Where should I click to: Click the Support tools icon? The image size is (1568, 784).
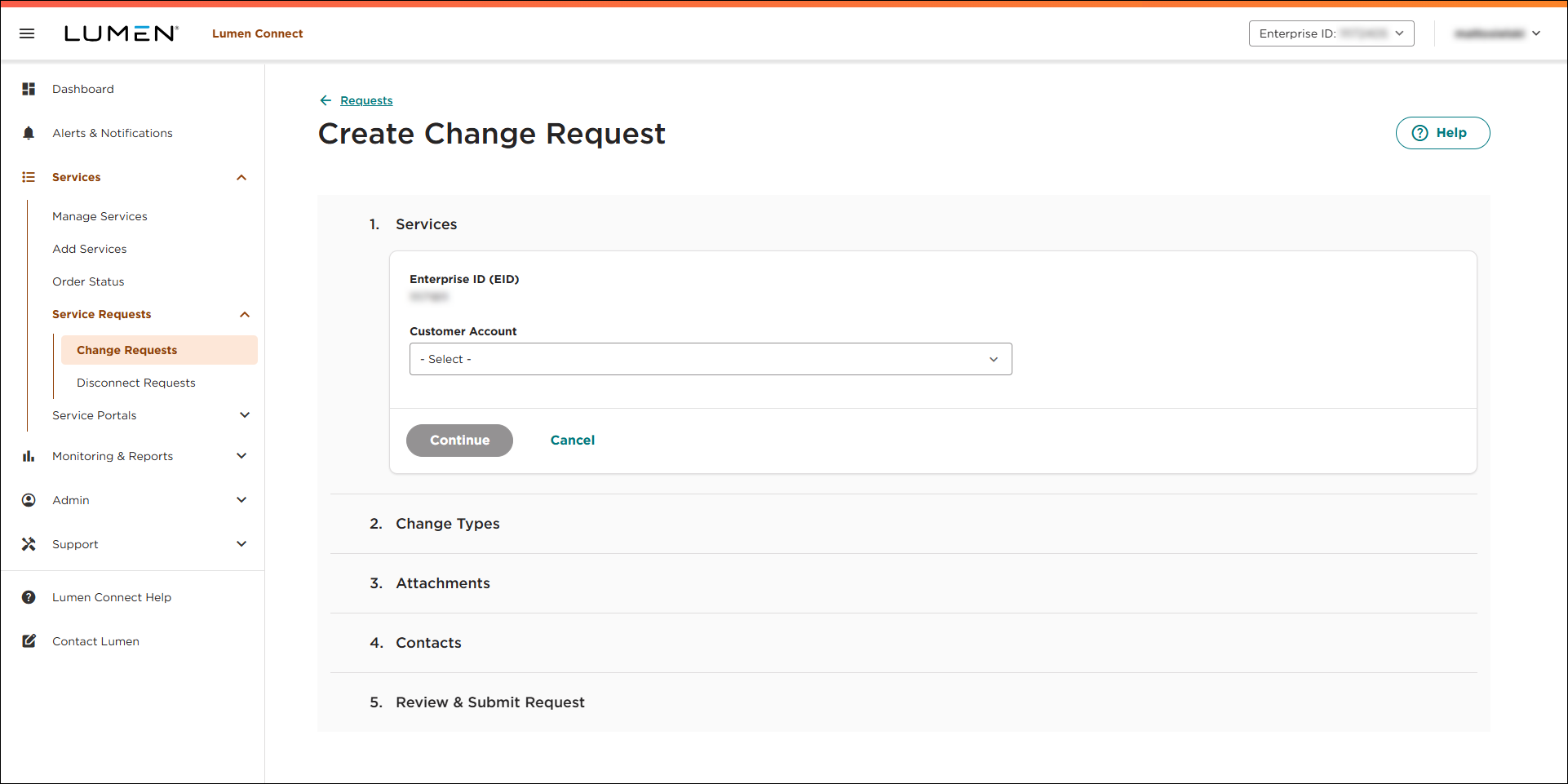tap(29, 544)
